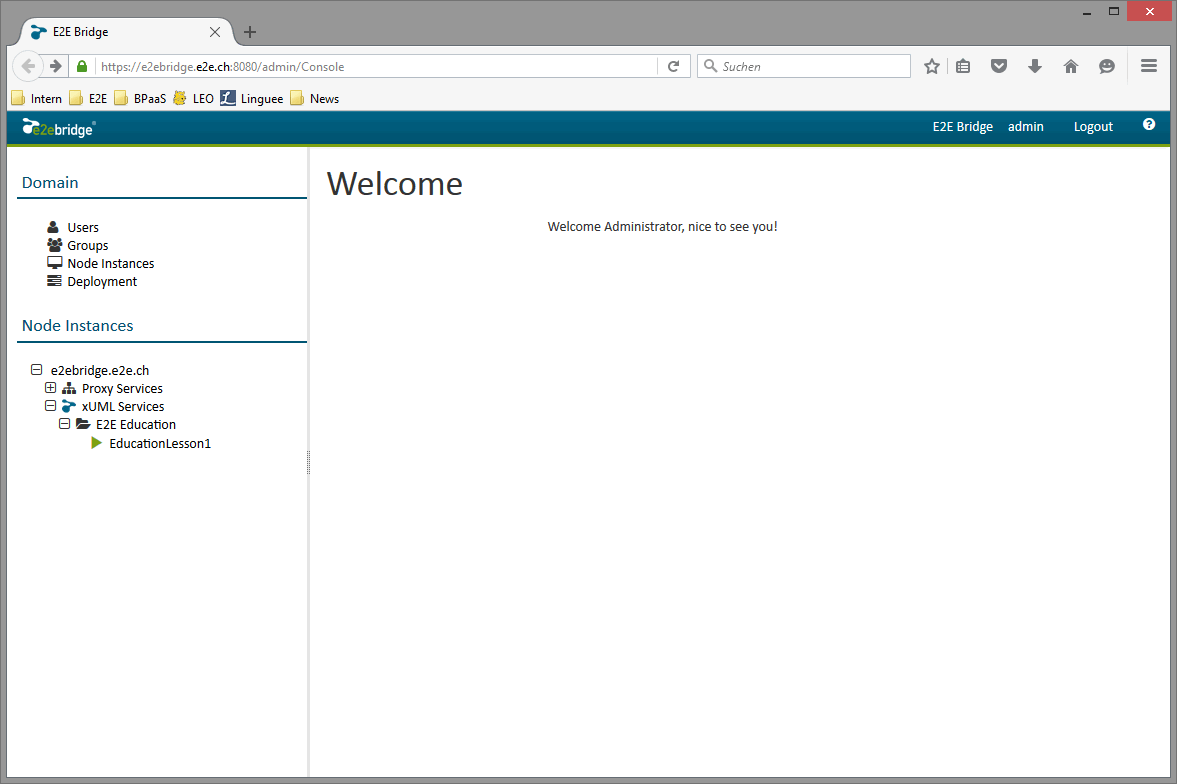Select the Proxy Services hierarchy icon
The image size is (1177, 784).
[69, 388]
